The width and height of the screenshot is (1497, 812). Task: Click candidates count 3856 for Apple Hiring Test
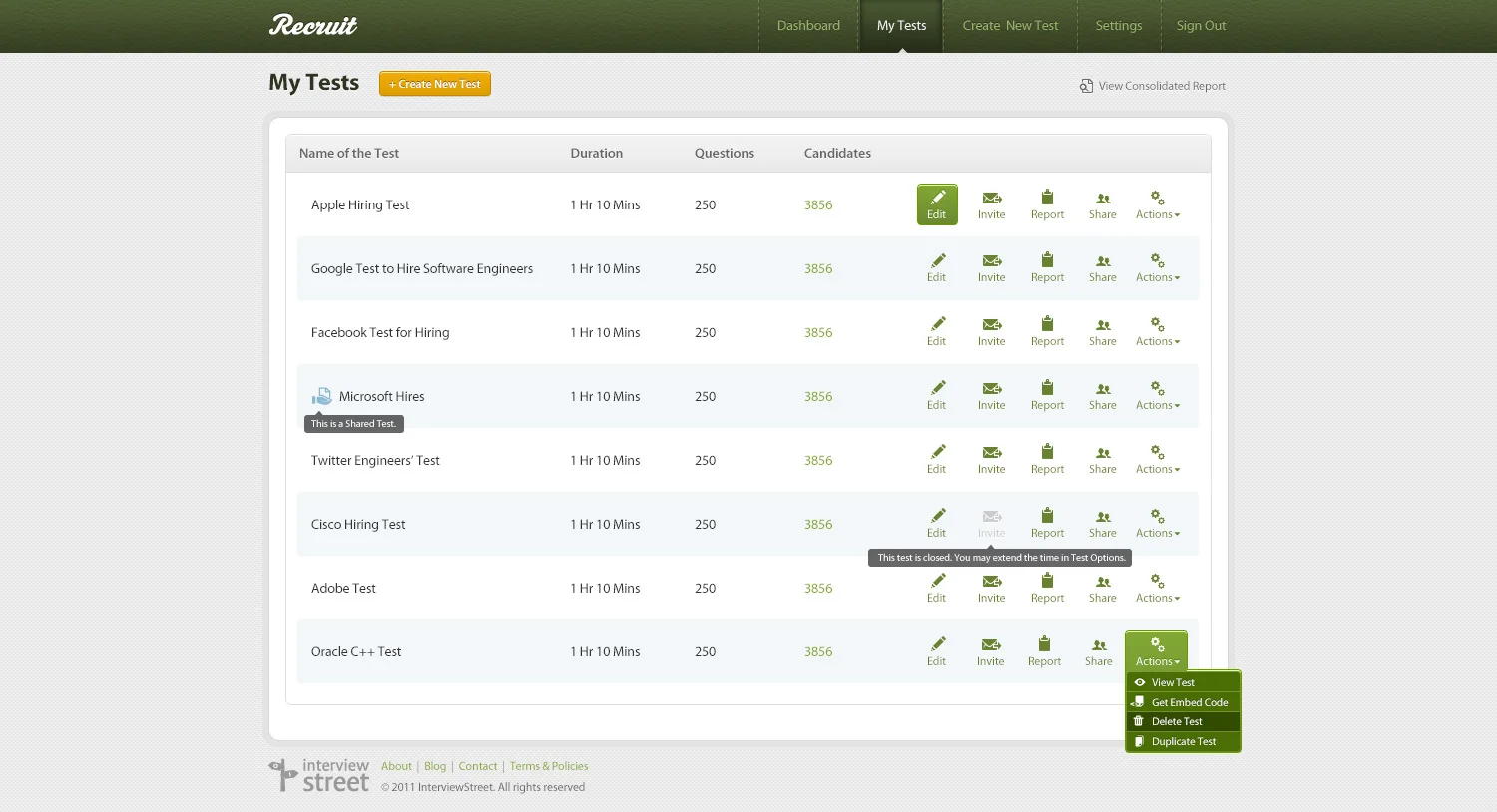[x=818, y=204]
